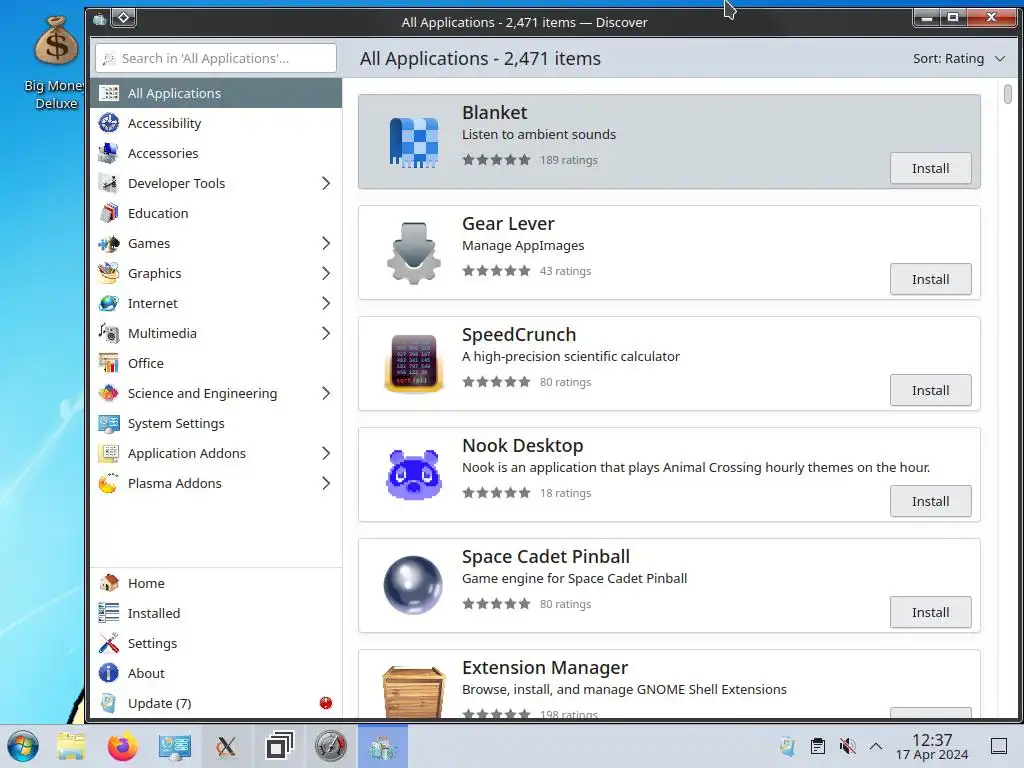The image size is (1024, 768).
Task: Click the Blanket app icon
Action: [413, 142]
